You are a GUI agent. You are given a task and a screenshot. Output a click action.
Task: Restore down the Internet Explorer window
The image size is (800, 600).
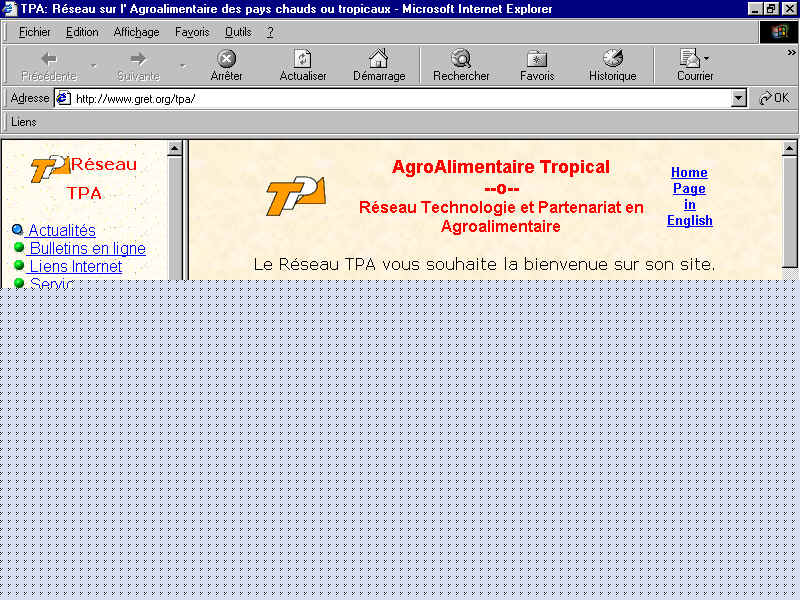pos(770,9)
